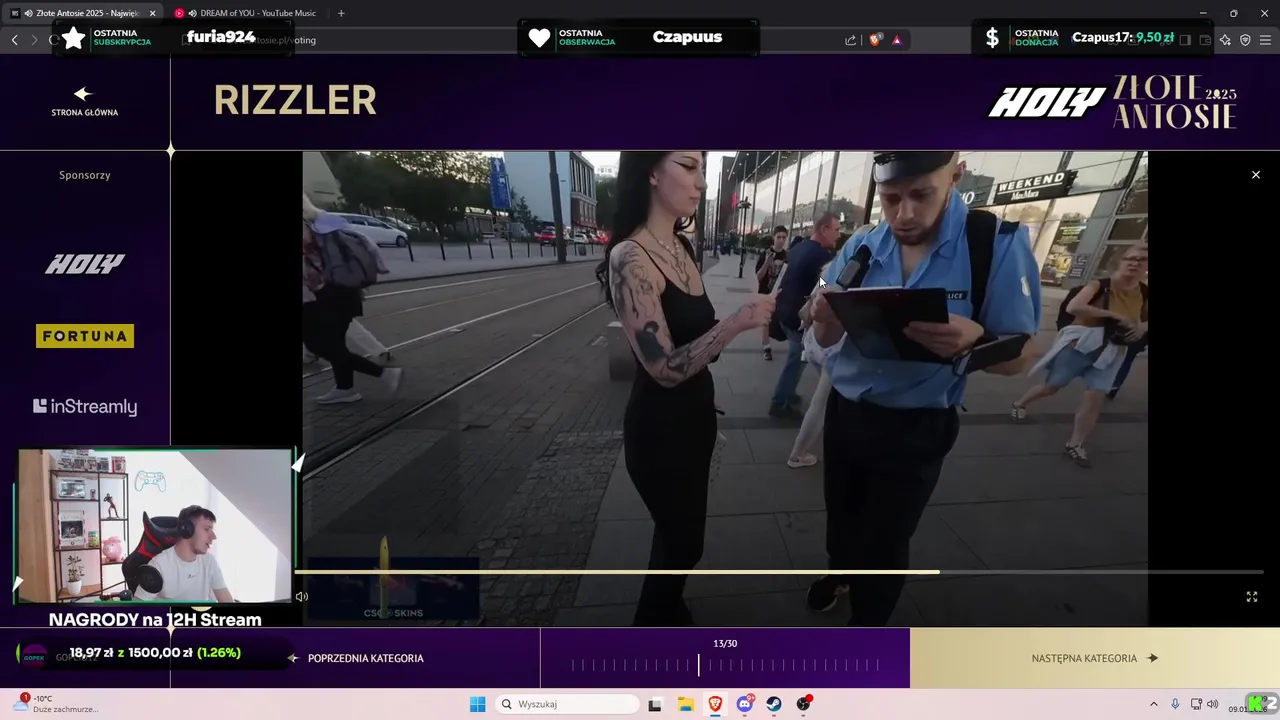The image size is (1280, 720).
Task: Seek along the video progress bar
Action: click(x=779, y=572)
